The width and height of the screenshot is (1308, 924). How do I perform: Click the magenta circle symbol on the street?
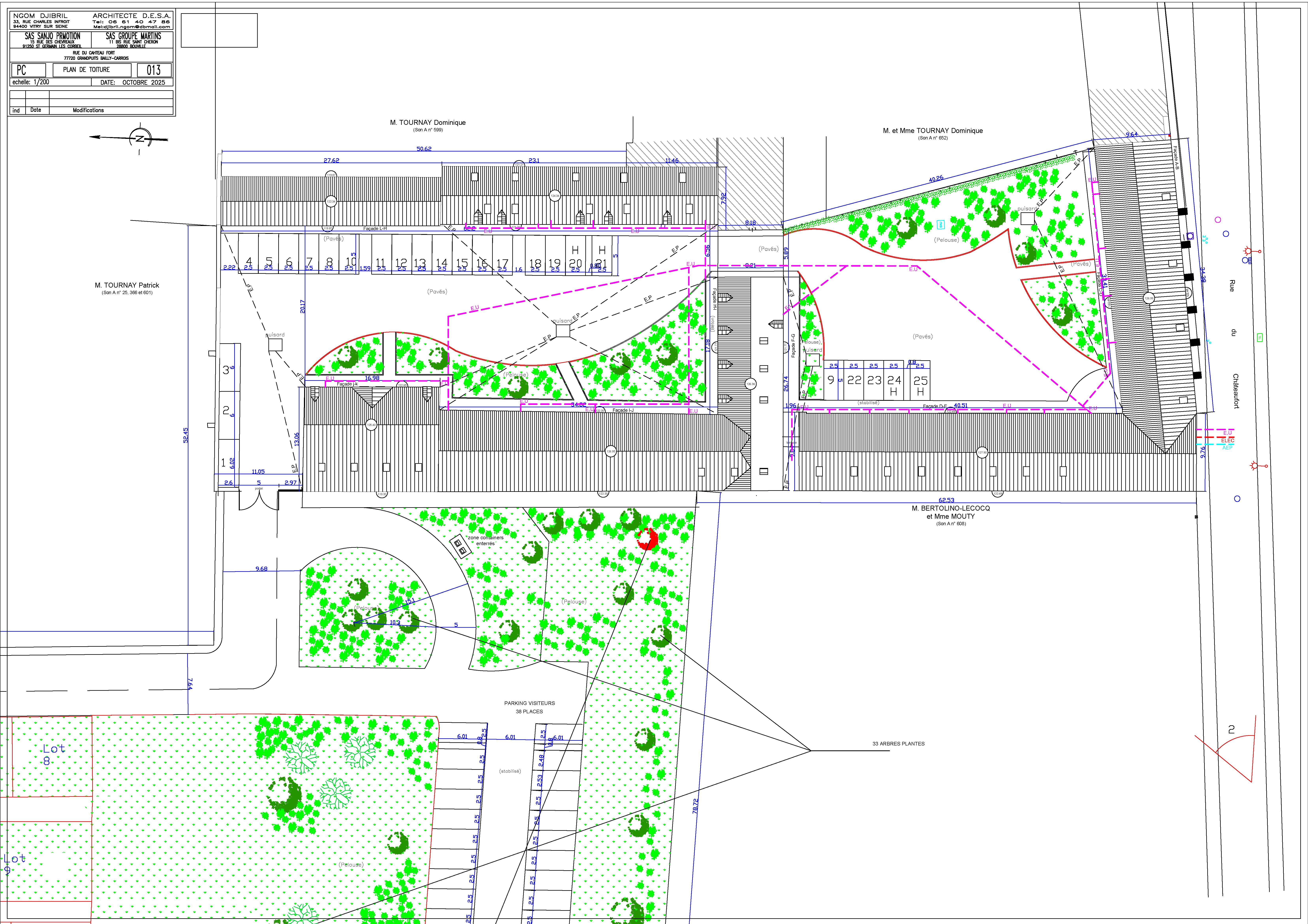pos(1218,220)
